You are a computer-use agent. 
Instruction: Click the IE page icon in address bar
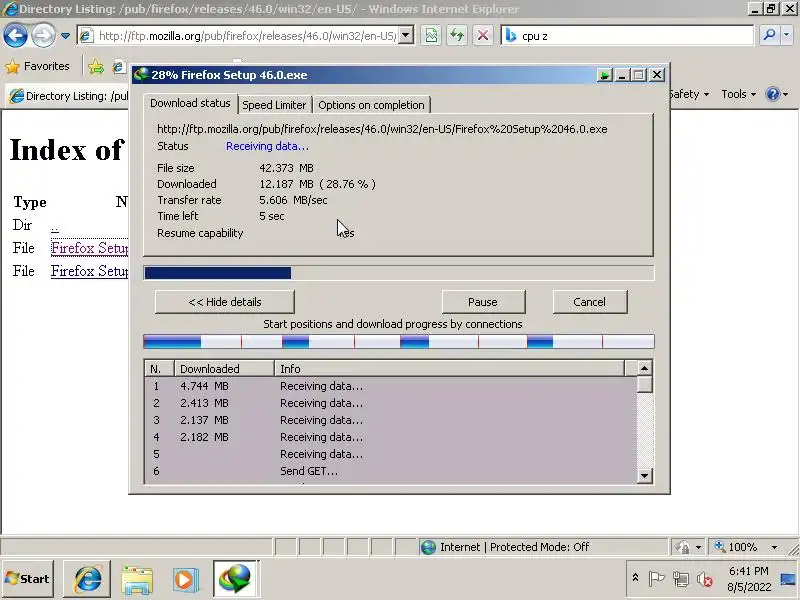coord(86,36)
